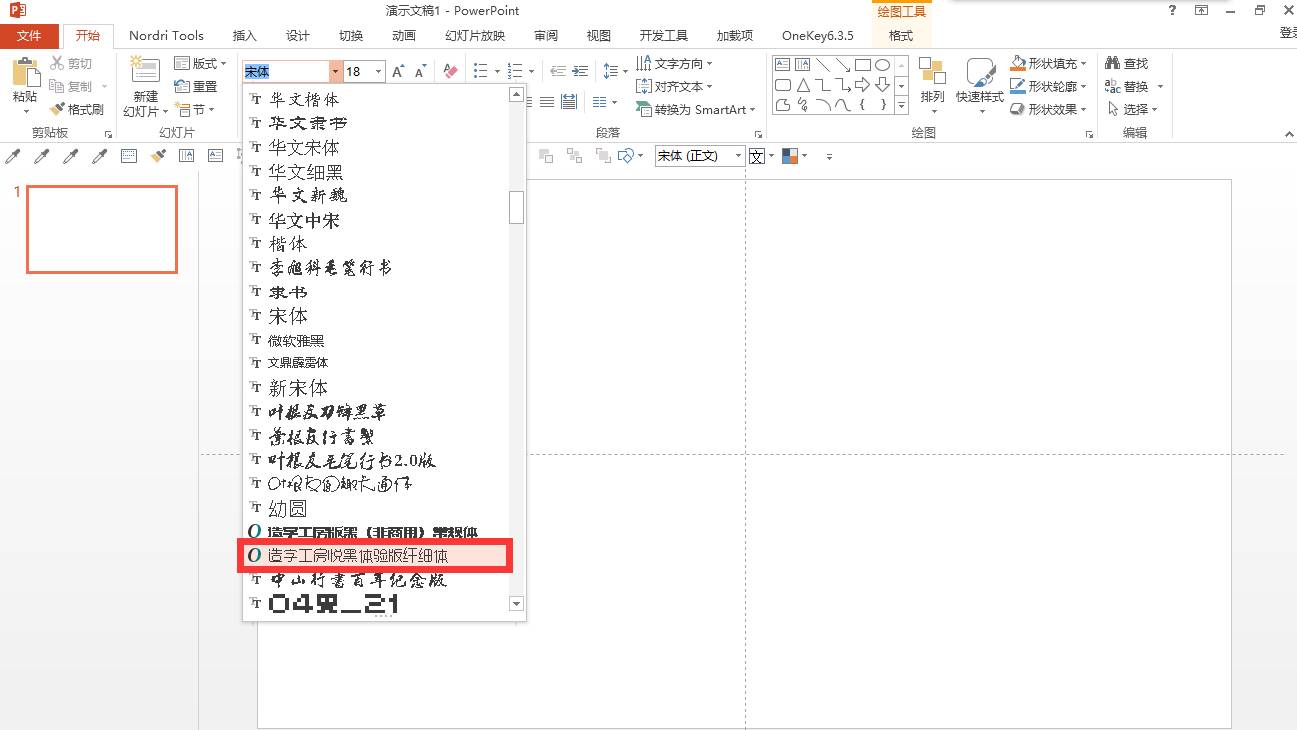Image resolution: width=1297 pixels, height=730 pixels.
Task: Switch to the Design (设计) tab
Action: [x=298, y=35]
